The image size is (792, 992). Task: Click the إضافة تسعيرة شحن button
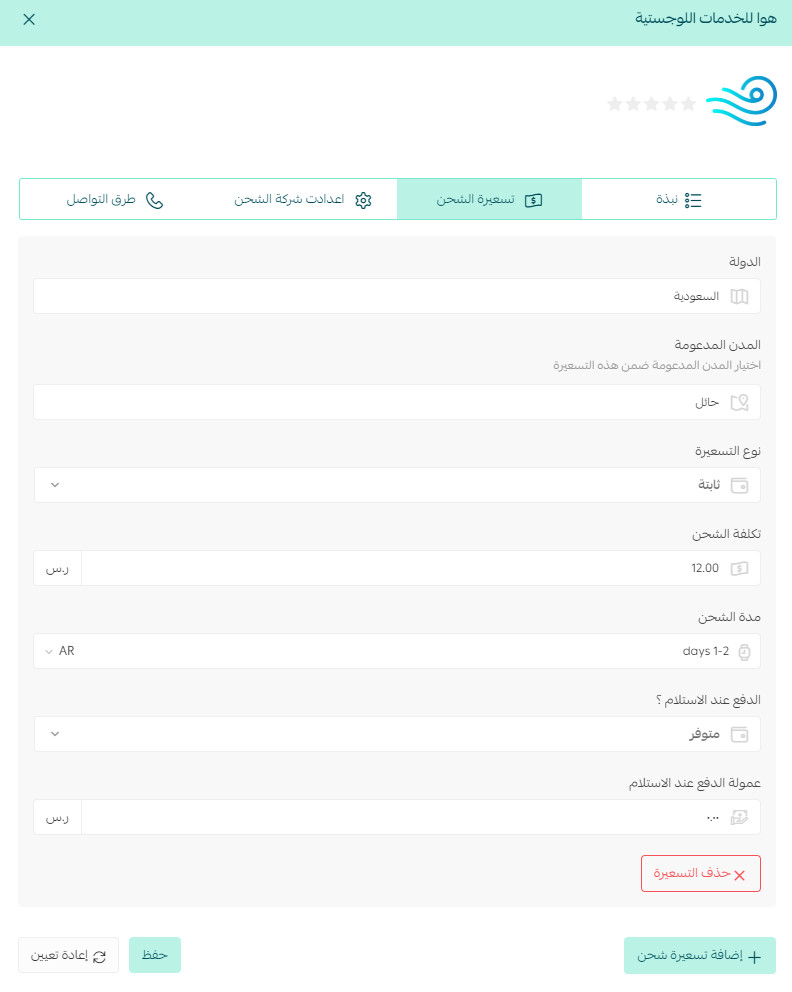click(700, 955)
